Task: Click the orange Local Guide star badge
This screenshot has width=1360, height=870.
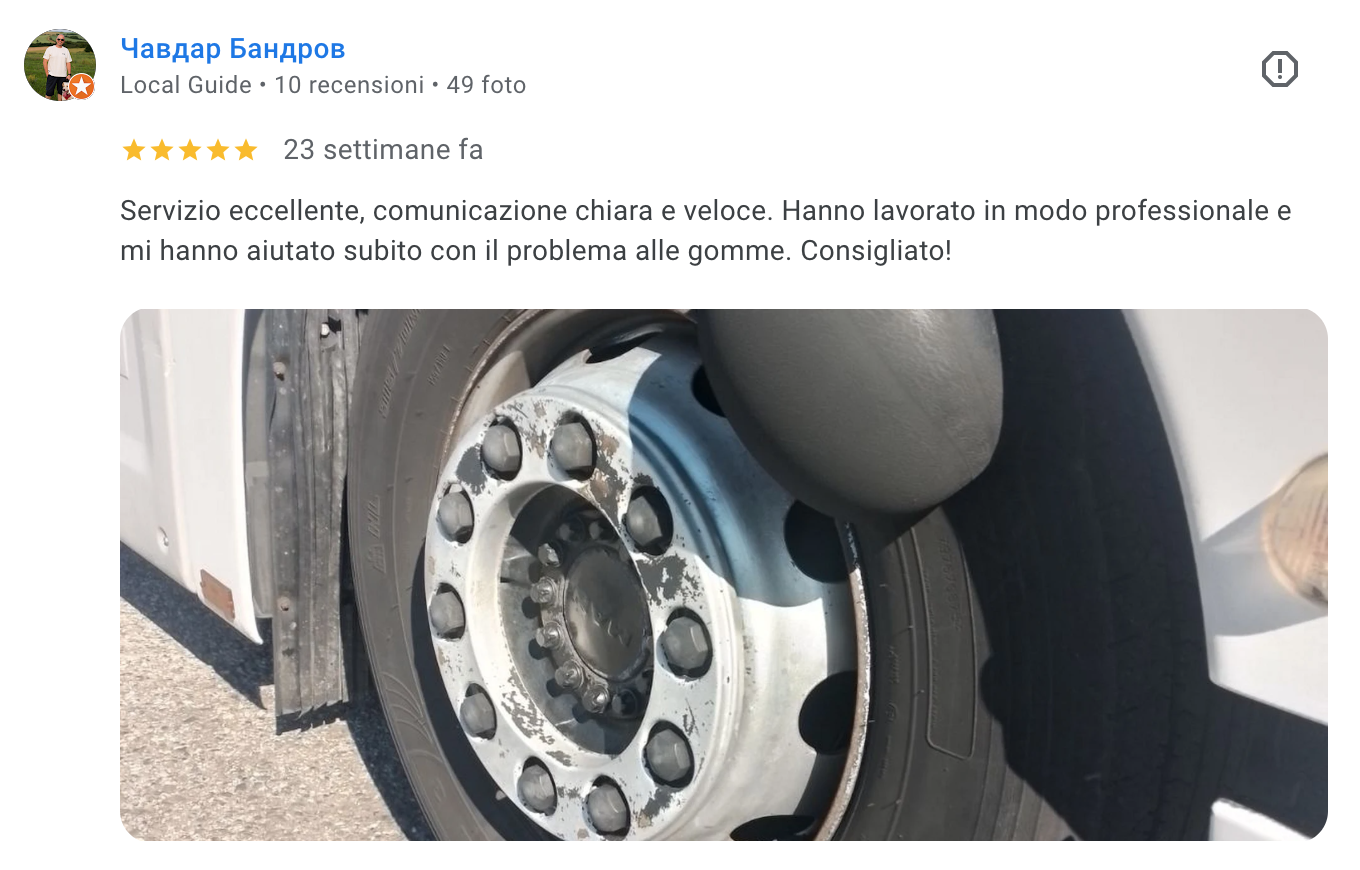Action: pos(82,87)
